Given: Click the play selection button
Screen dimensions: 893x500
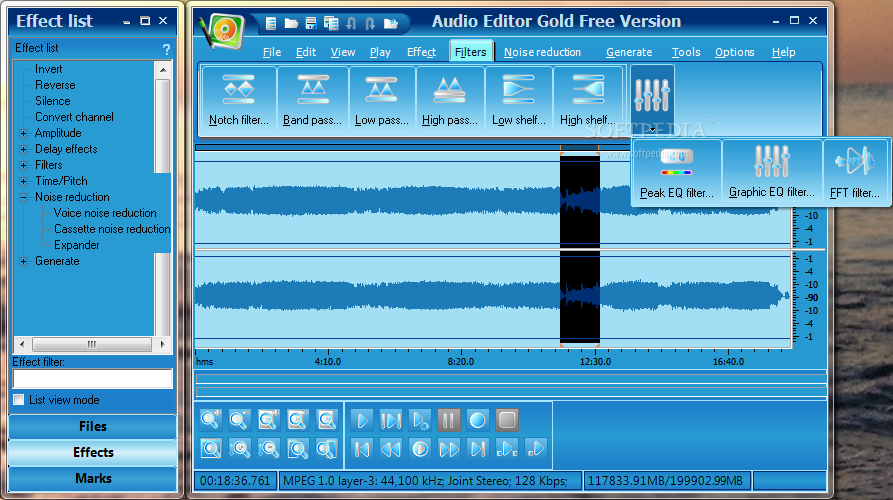Looking at the screenshot, I should click(x=391, y=420).
